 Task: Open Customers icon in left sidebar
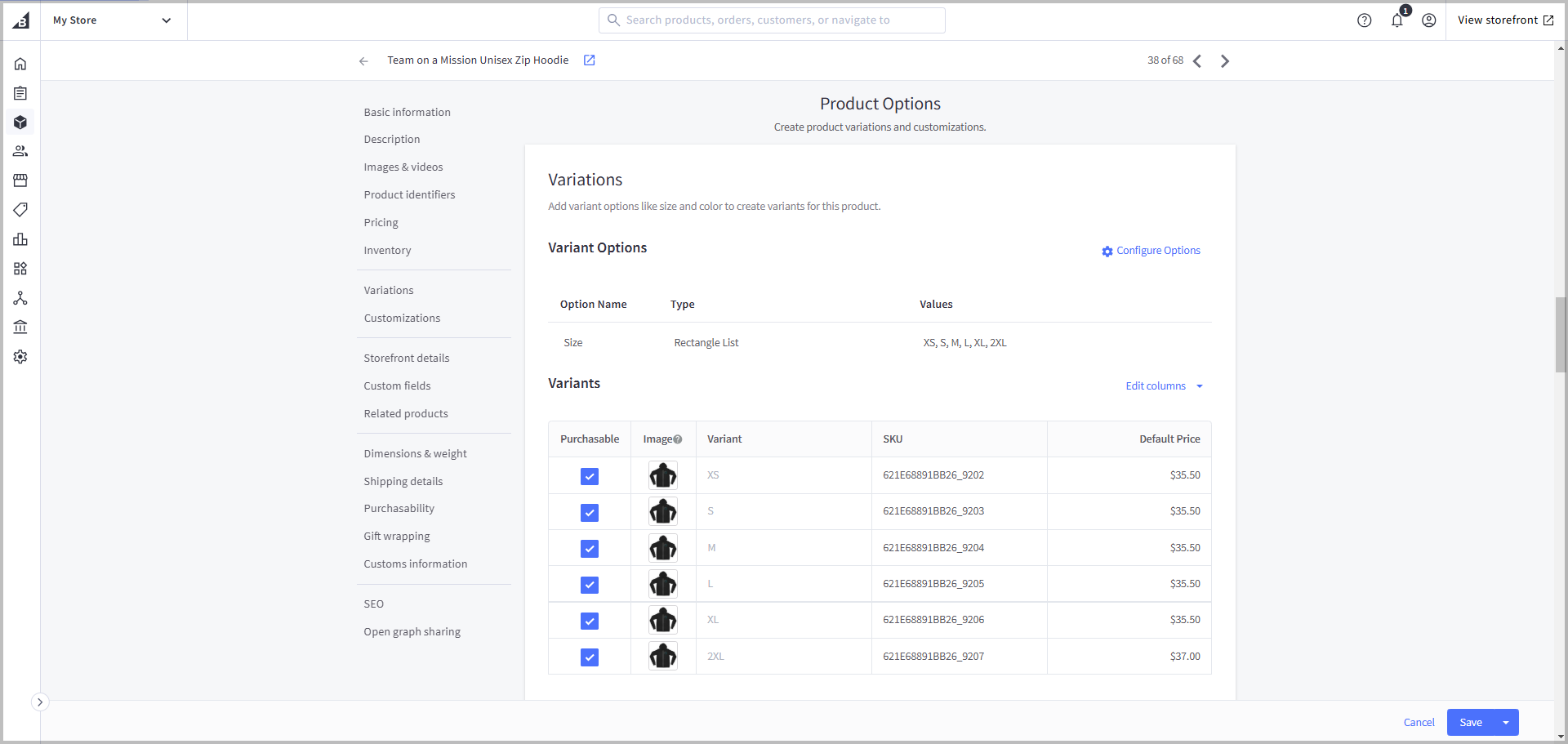click(x=20, y=151)
